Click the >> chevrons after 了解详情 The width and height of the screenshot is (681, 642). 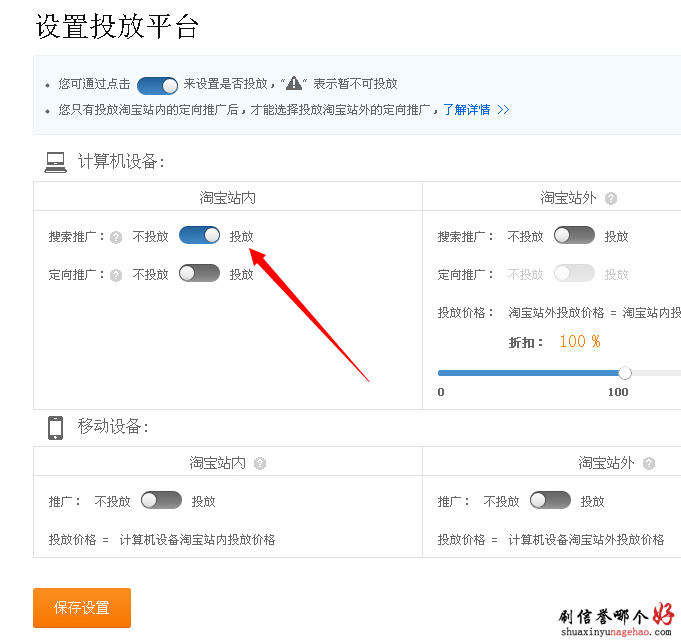tap(503, 110)
